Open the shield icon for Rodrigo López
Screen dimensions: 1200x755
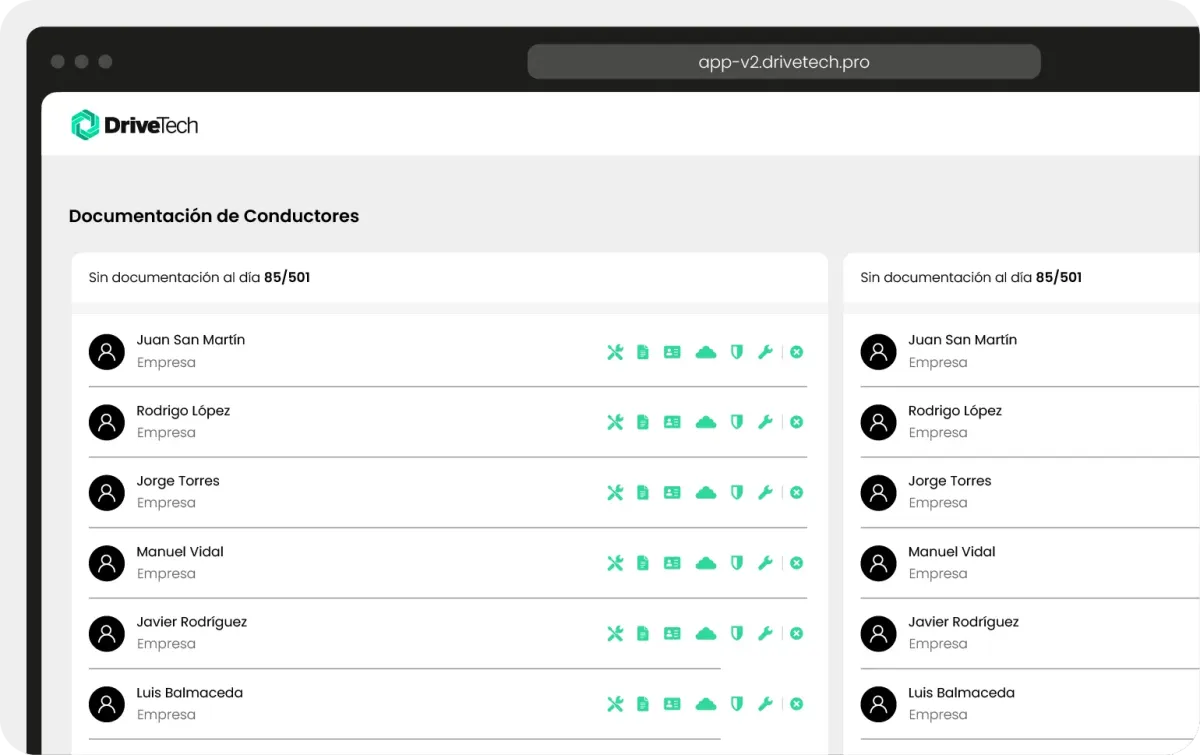coord(737,422)
